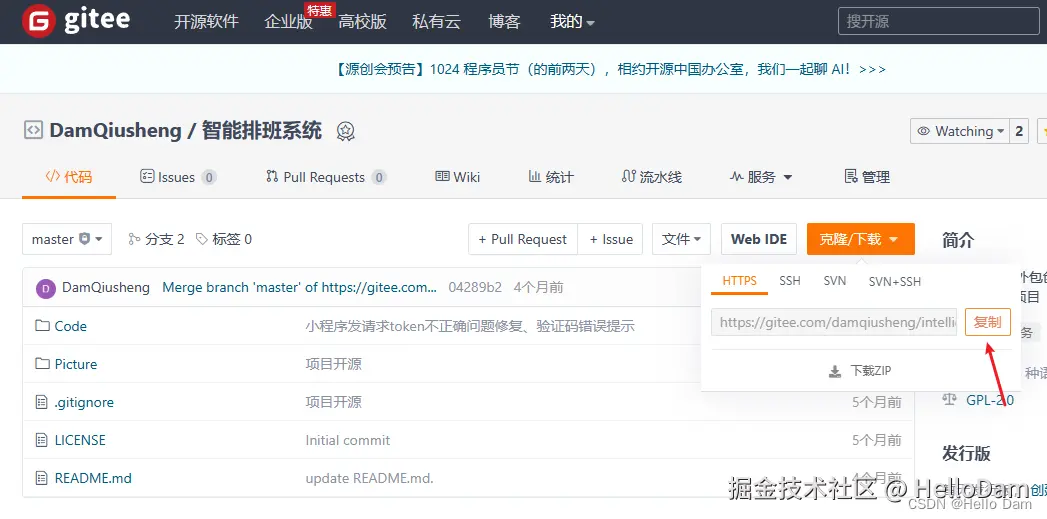The image size is (1047, 519).
Task: Switch to the 流水线 tab
Action: [x=651, y=177]
